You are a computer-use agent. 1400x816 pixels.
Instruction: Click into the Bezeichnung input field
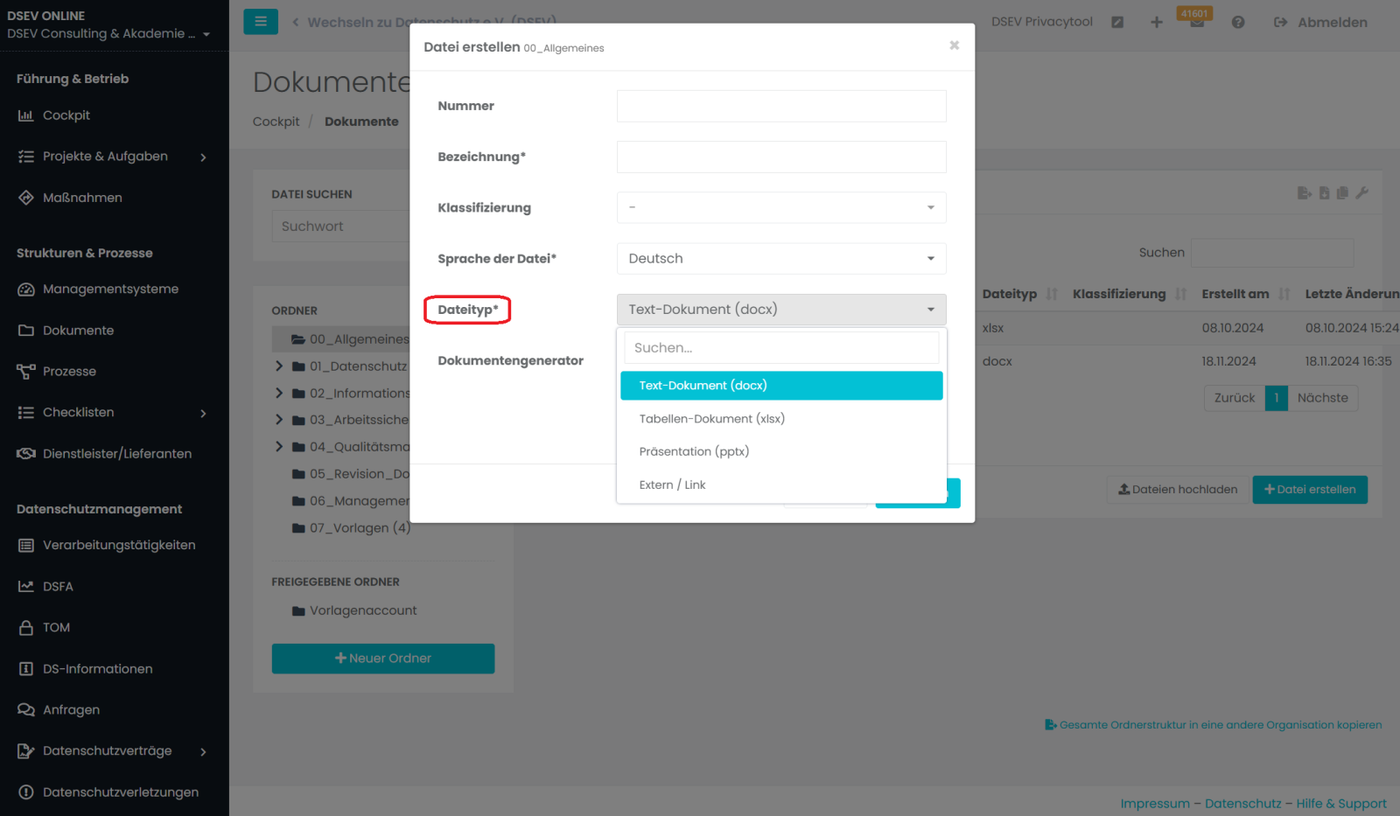(x=781, y=157)
